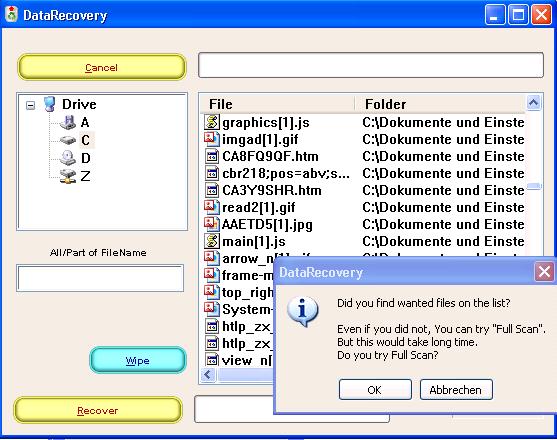Click the page icon beside CA8FQ9QF.htm
Screen dimensions: 557x440
coord(212,156)
